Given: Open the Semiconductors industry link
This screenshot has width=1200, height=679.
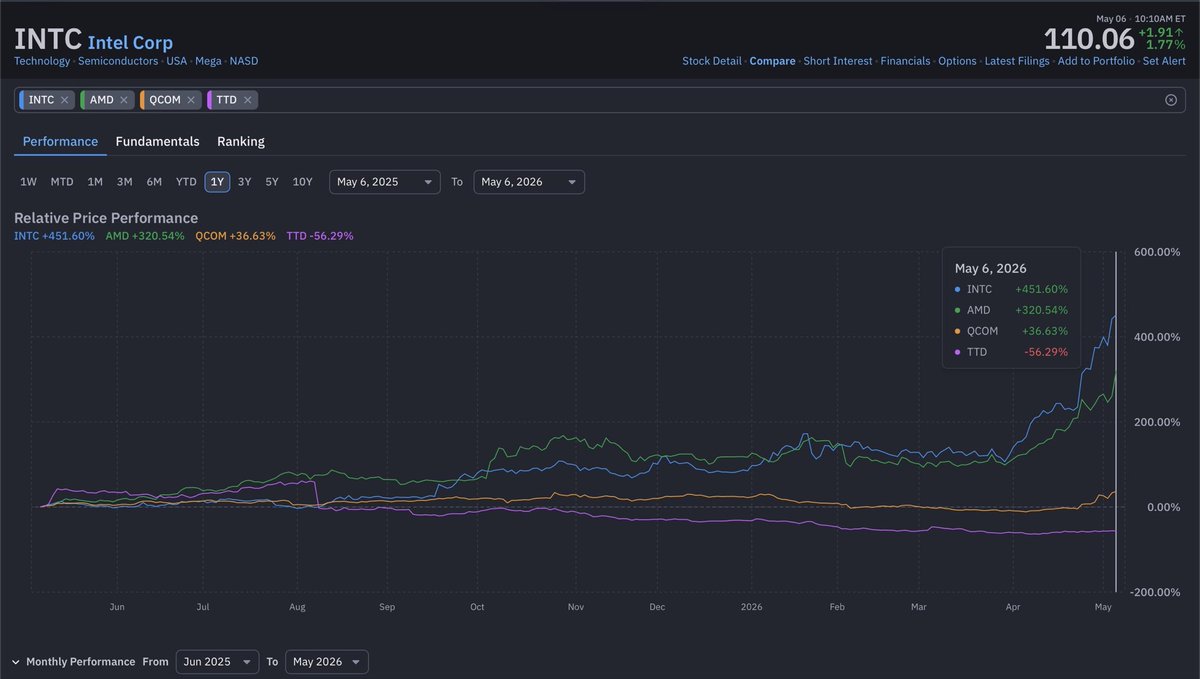Looking at the screenshot, I should tap(118, 61).
